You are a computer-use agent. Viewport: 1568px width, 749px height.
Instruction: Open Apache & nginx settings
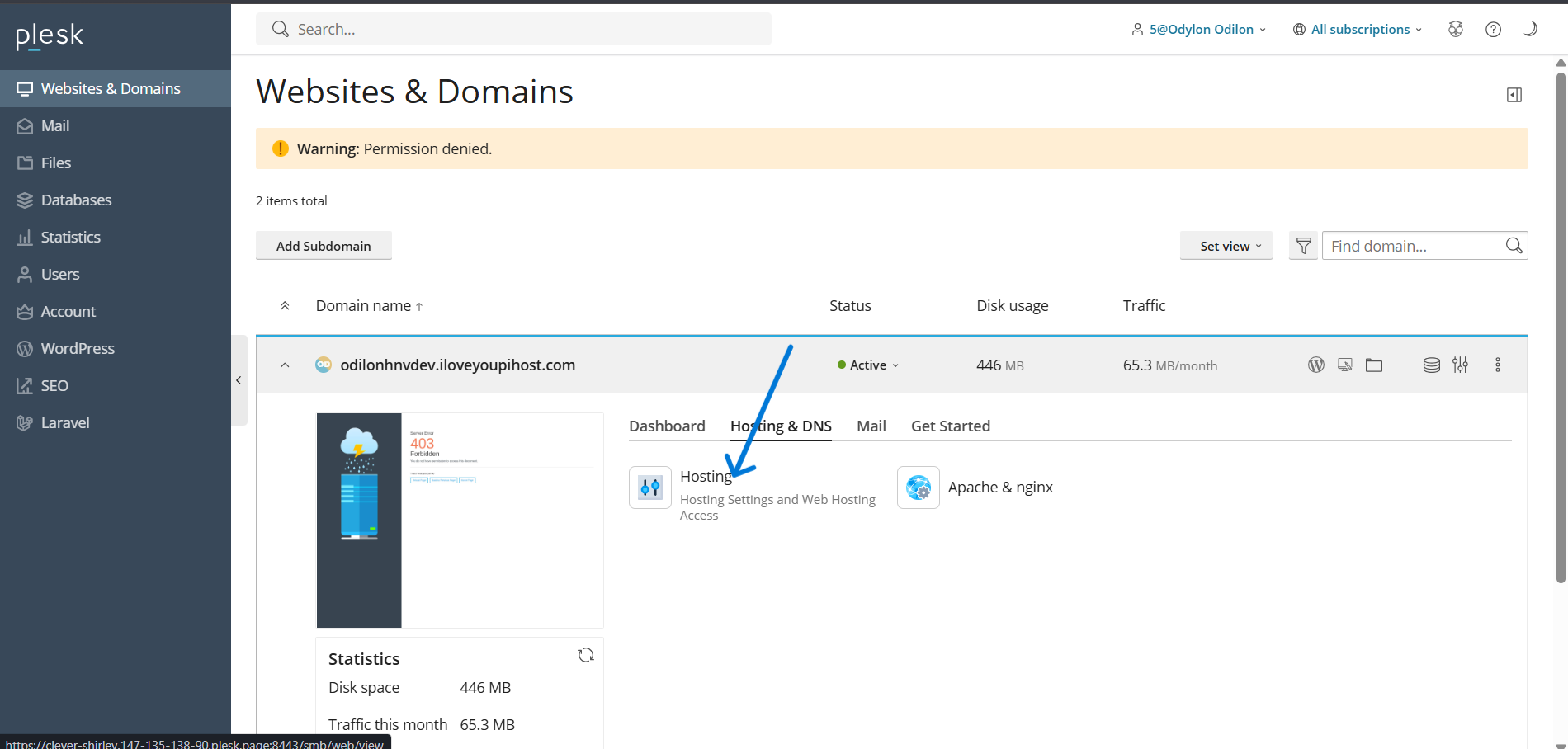point(999,487)
